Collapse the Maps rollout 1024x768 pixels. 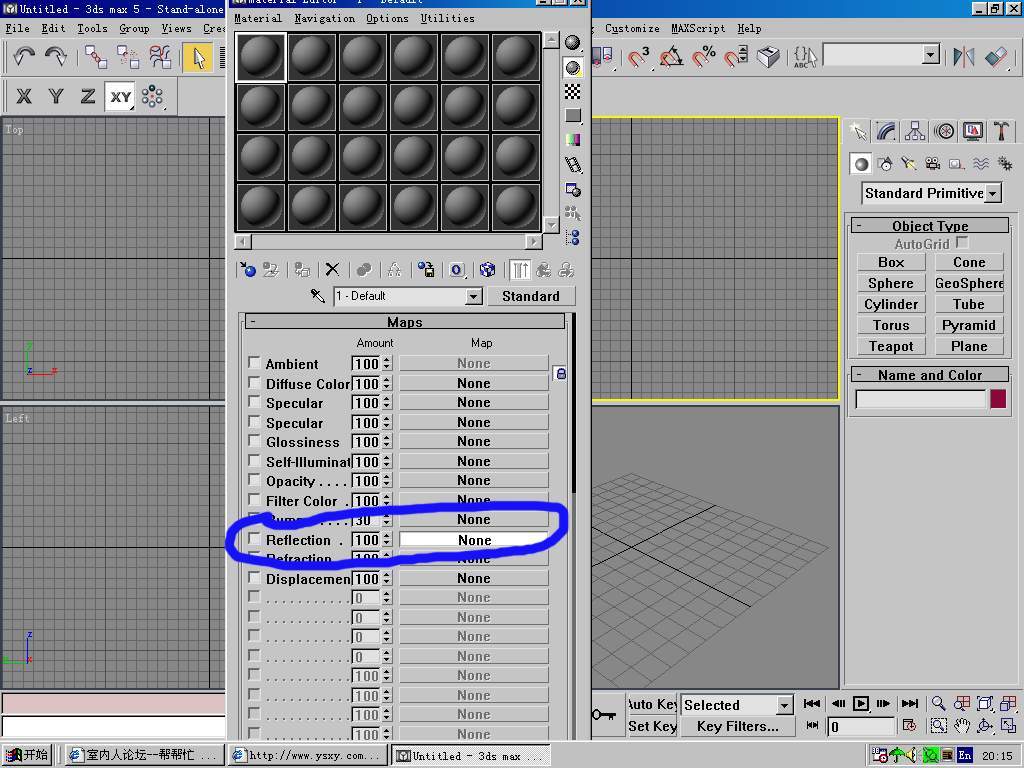[x=405, y=322]
